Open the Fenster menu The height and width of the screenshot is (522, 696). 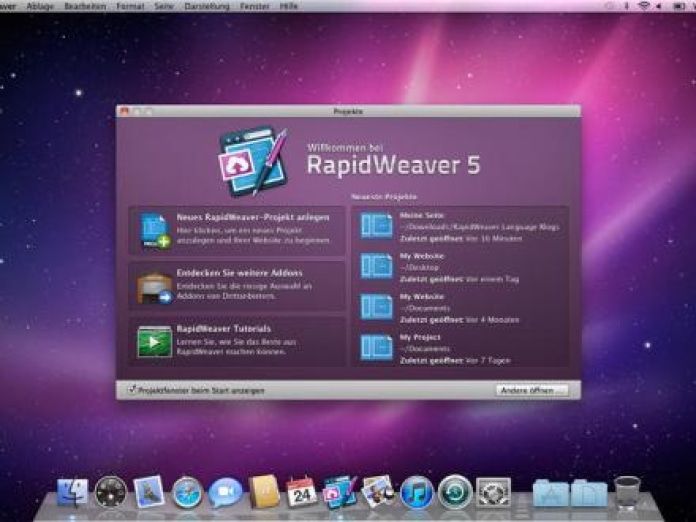pyautogui.click(x=255, y=6)
